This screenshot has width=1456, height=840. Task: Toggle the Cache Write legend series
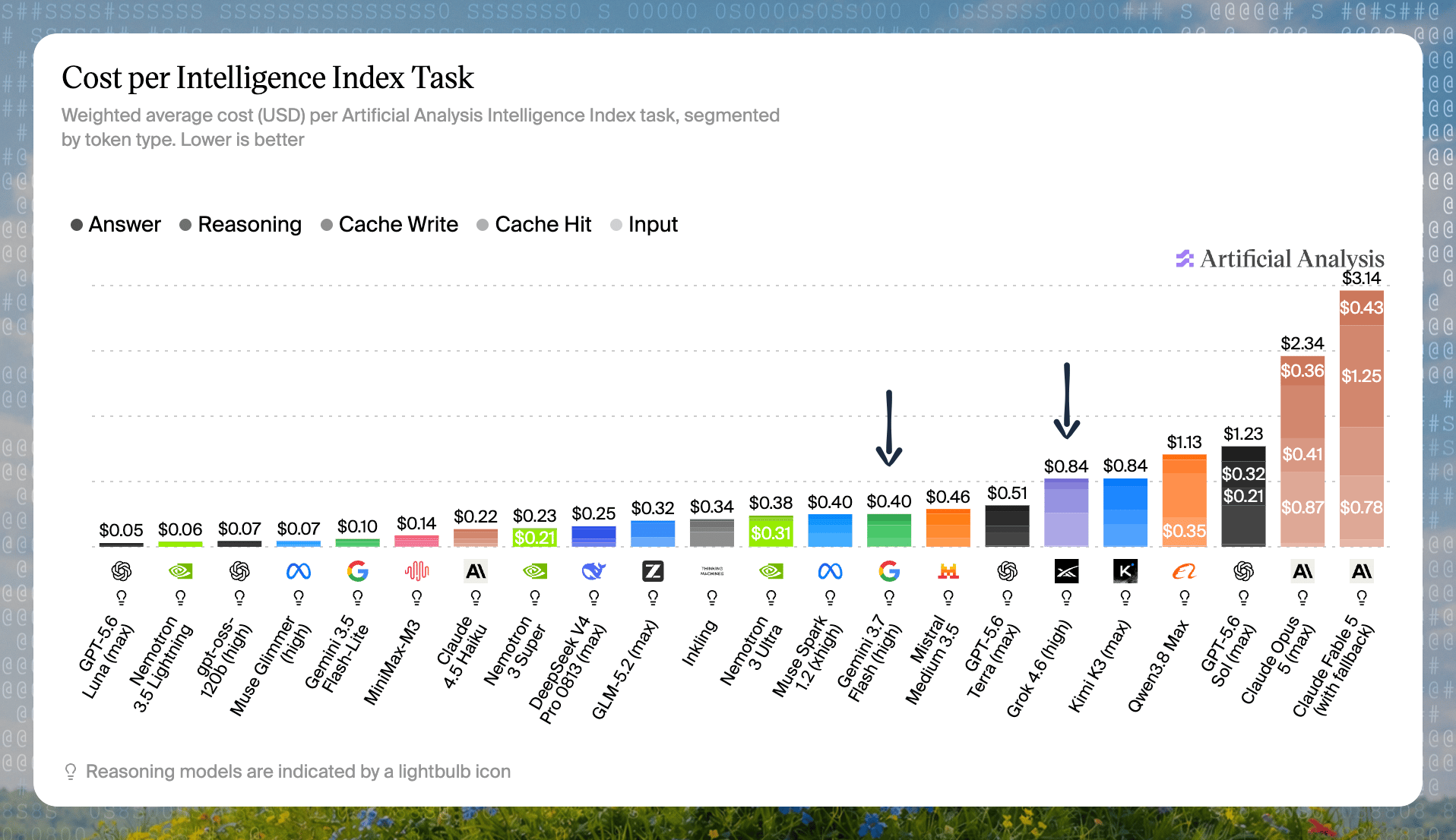[x=389, y=225]
